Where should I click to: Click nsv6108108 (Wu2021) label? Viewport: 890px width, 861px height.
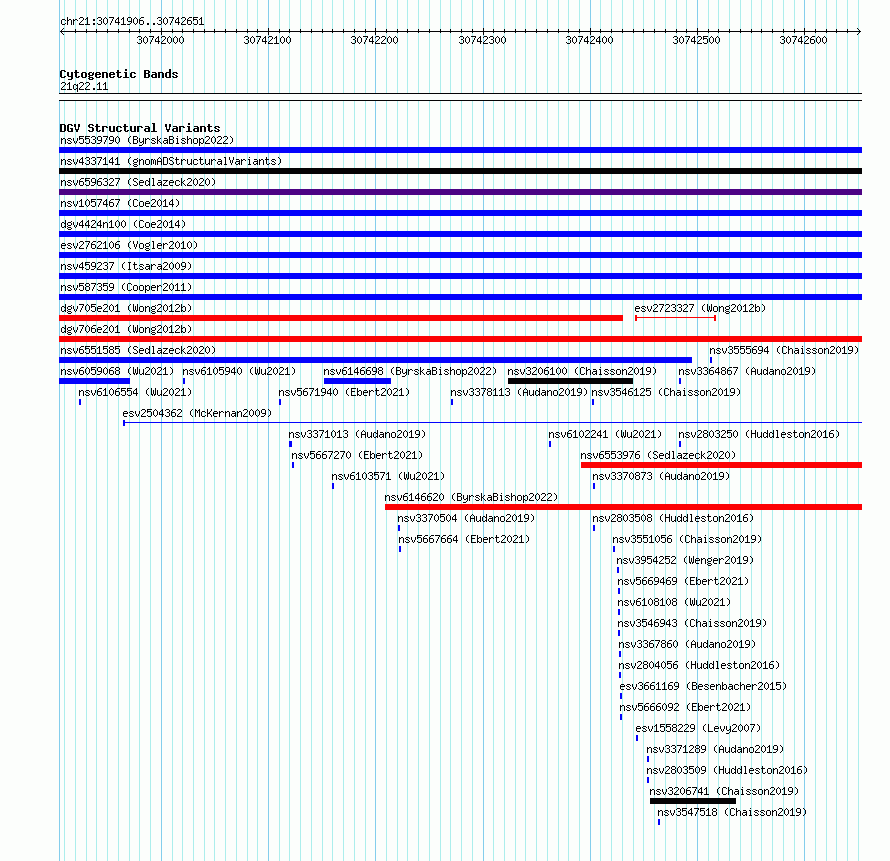click(x=674, y=602)
